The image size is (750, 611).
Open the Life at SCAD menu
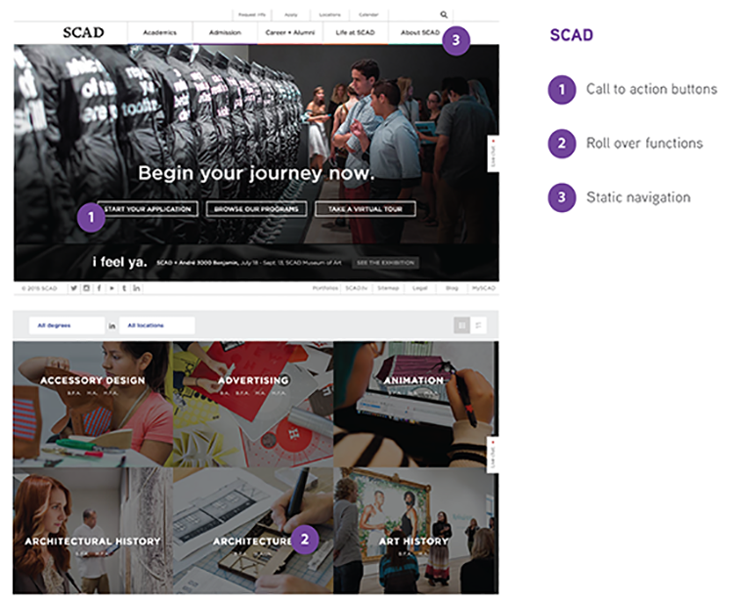click(x=355, y=33)
